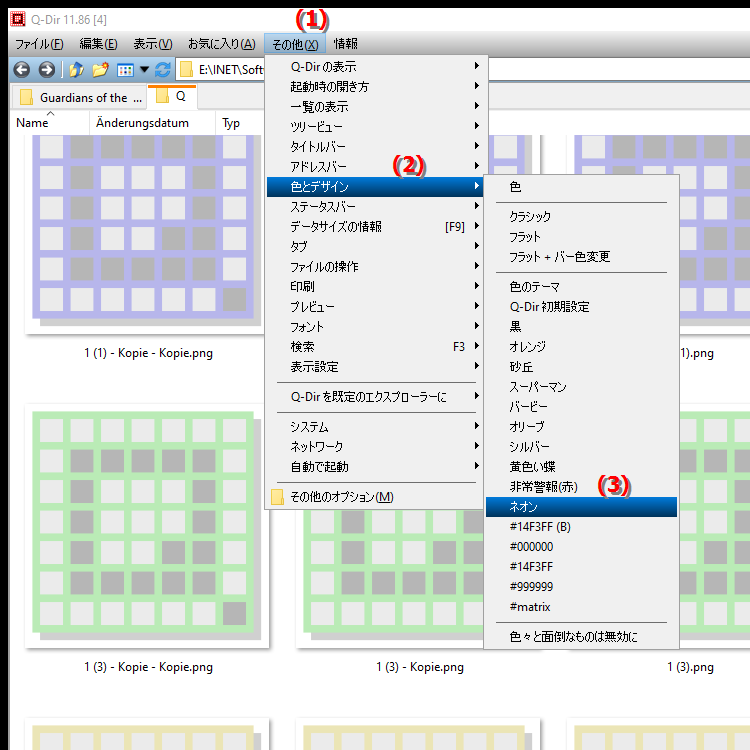This screenshot has width=750, height=750.
Task: Open the 編集(E) menu
Action: coord(99,44)
